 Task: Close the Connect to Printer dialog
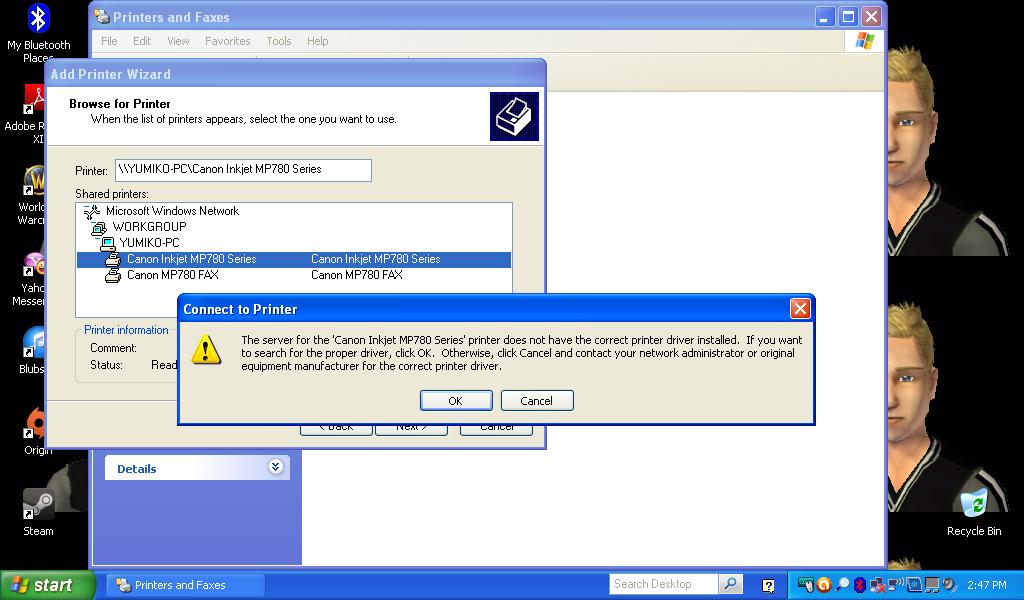[800, 308]
